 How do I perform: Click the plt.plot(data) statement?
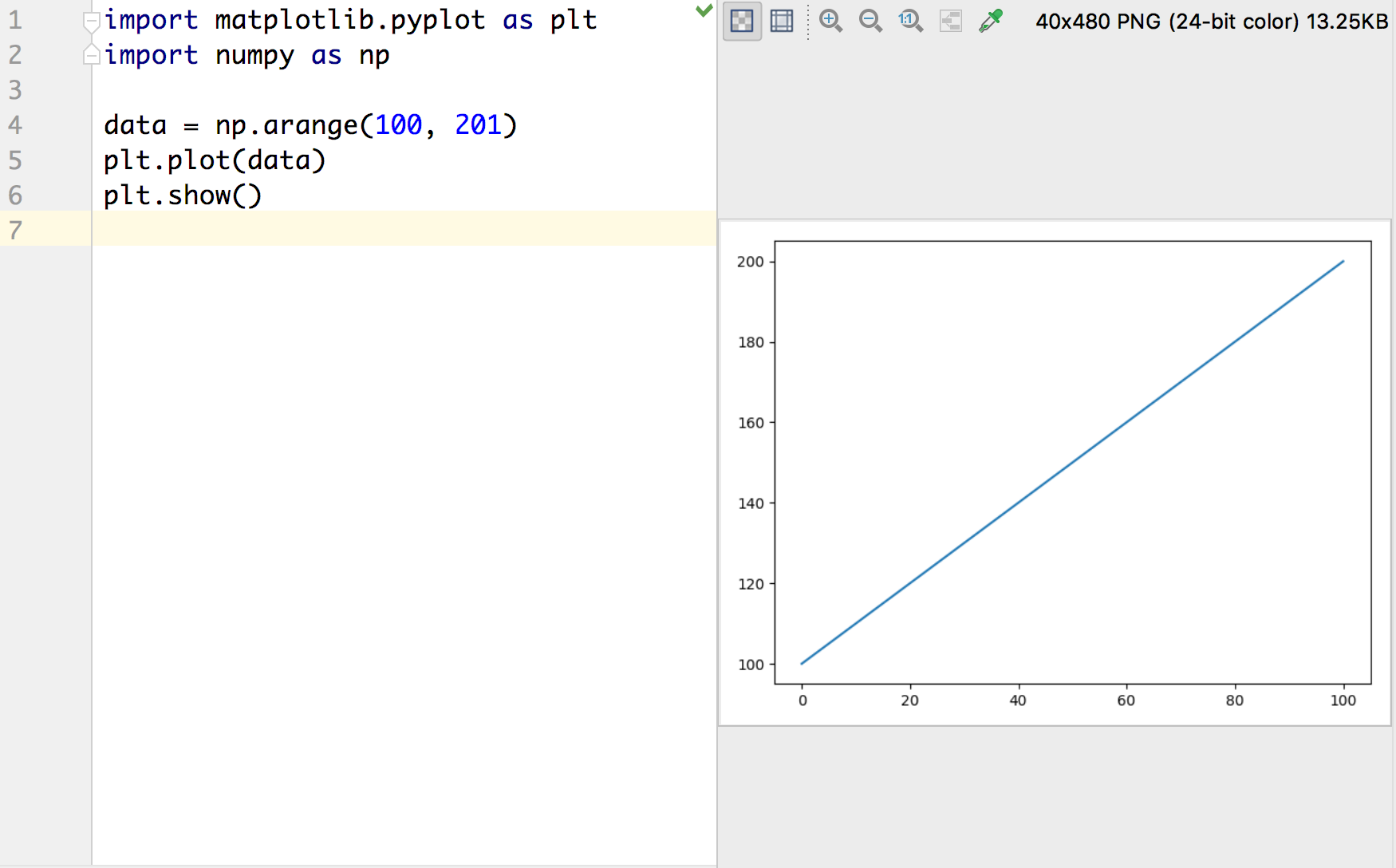pyautogui.click(x=215, y=160)
